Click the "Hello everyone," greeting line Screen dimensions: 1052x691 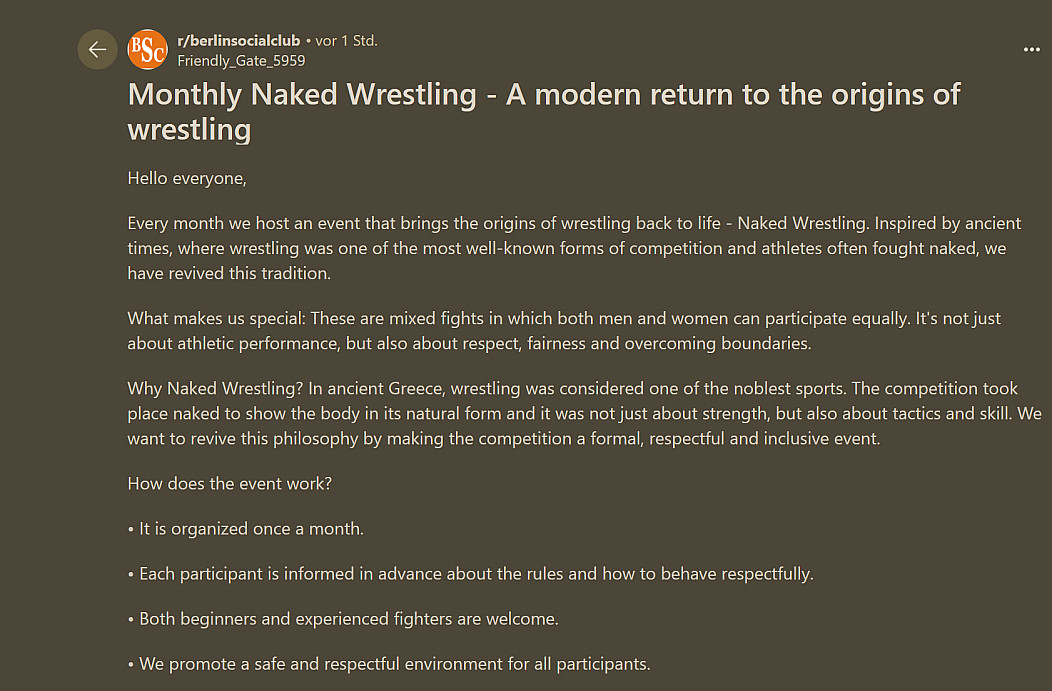click(187, 178)
